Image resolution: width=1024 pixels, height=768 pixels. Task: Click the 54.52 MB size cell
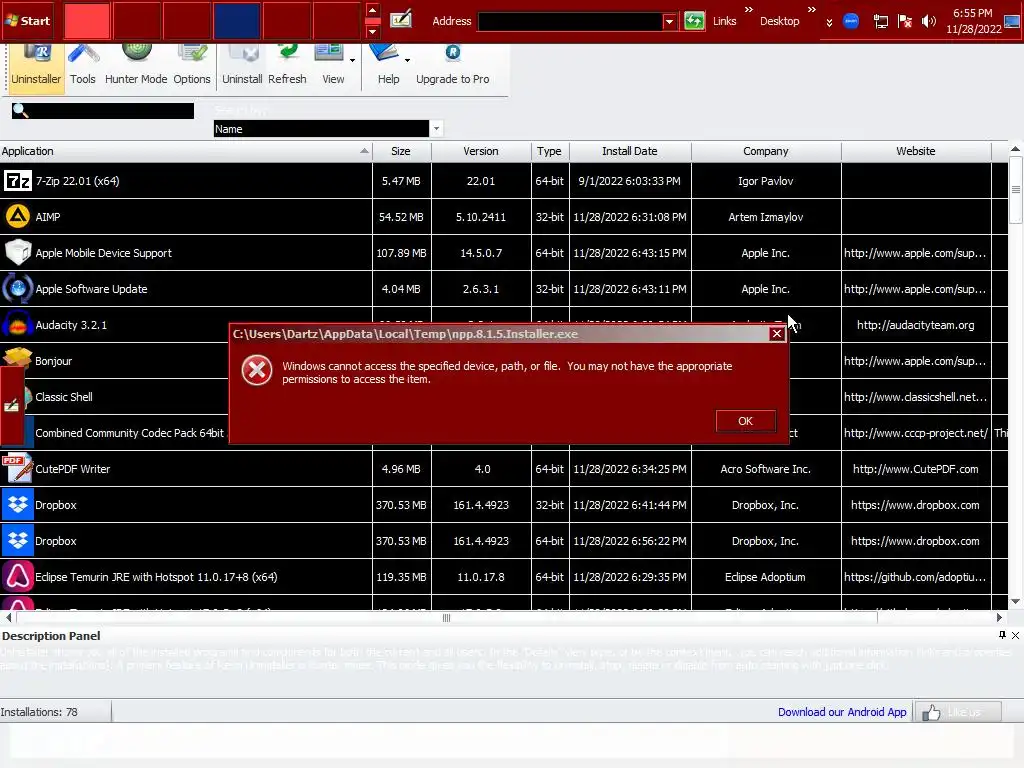click(401, 217)
